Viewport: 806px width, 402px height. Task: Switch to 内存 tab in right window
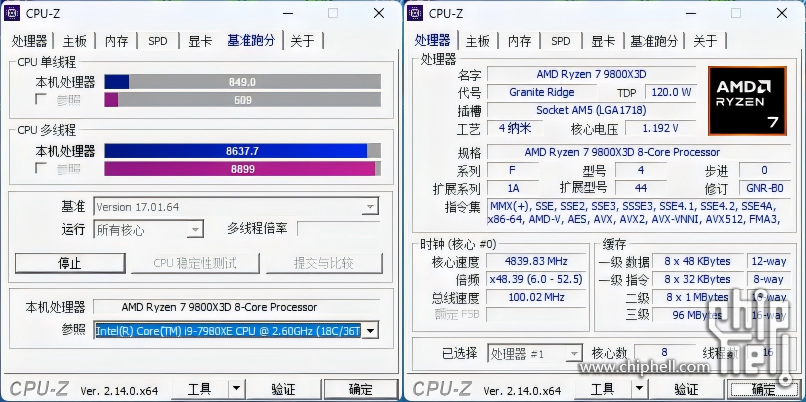tap(520, 41)
